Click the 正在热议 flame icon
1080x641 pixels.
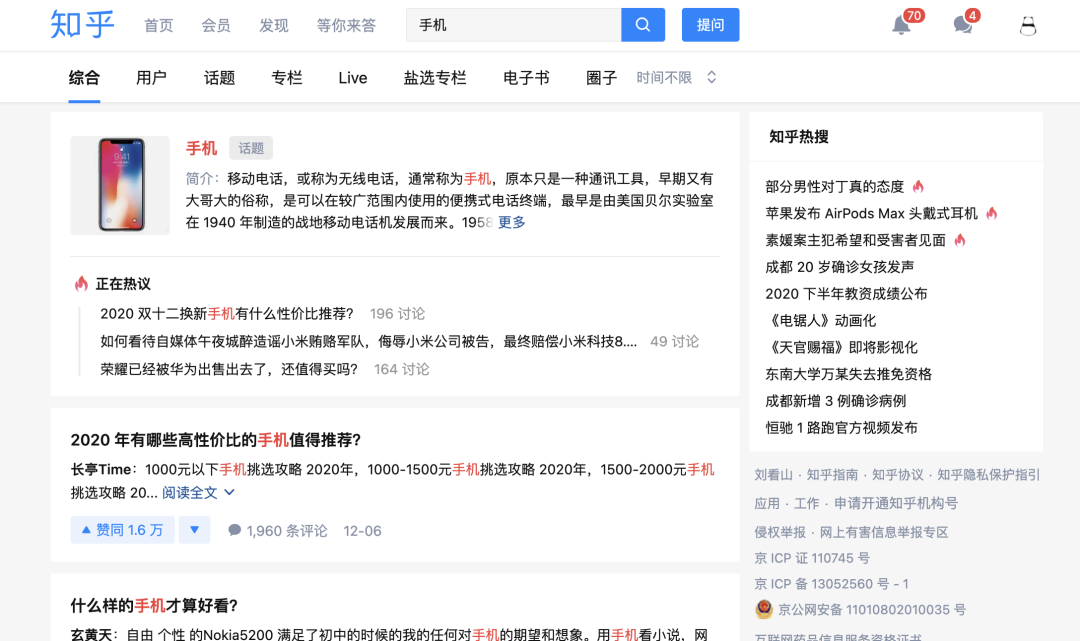(81, 284)
